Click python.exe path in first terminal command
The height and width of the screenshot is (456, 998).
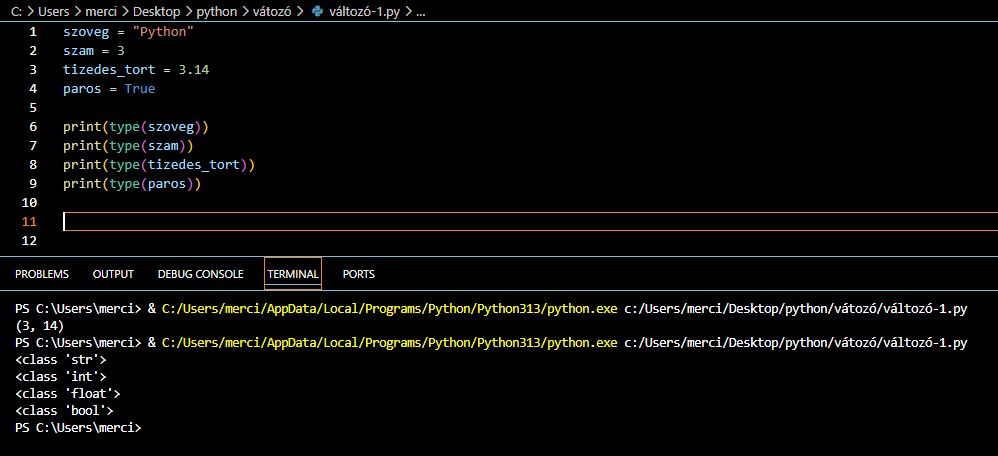point(389,309)
